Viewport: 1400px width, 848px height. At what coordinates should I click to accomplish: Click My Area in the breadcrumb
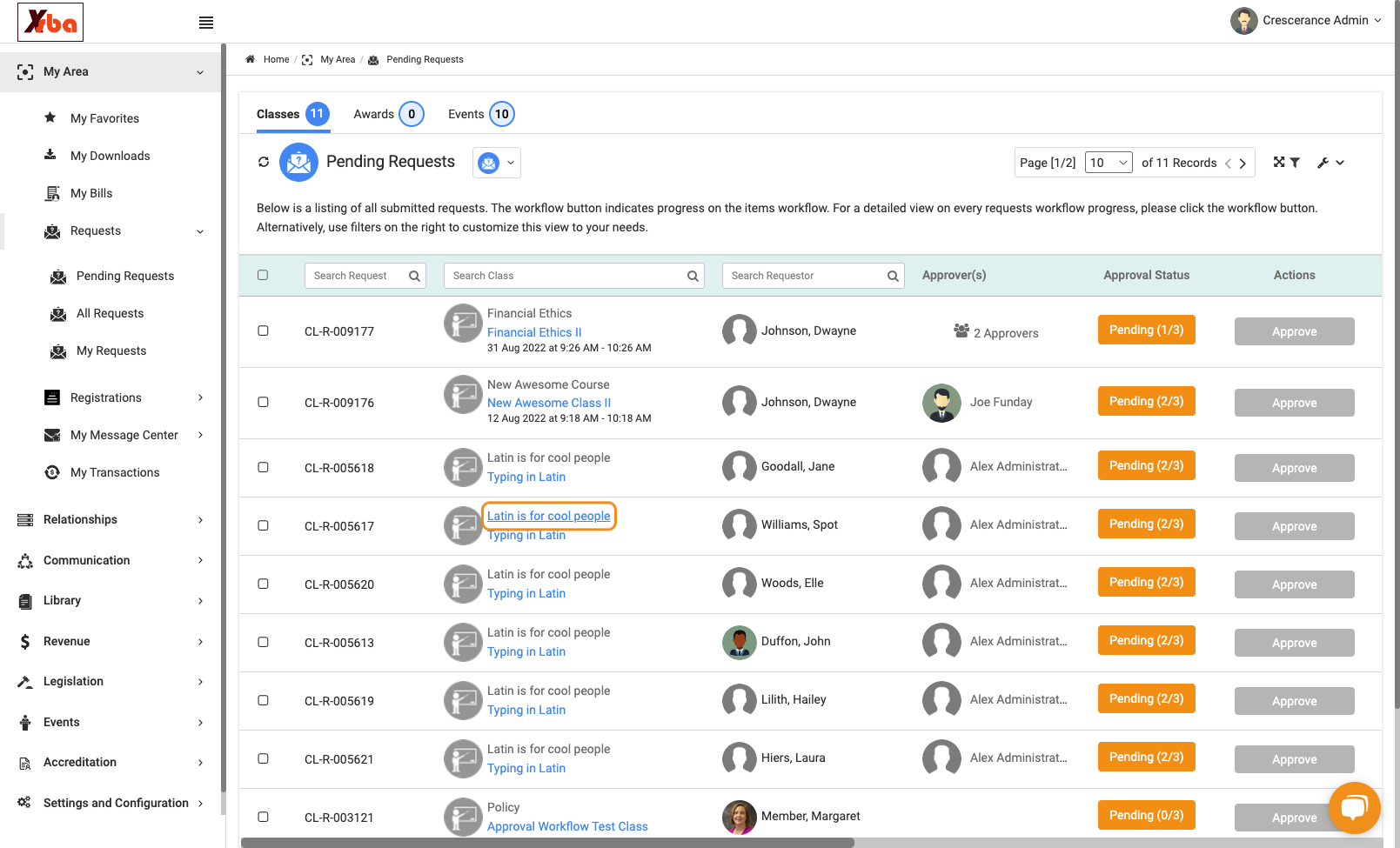coord(338,59)
